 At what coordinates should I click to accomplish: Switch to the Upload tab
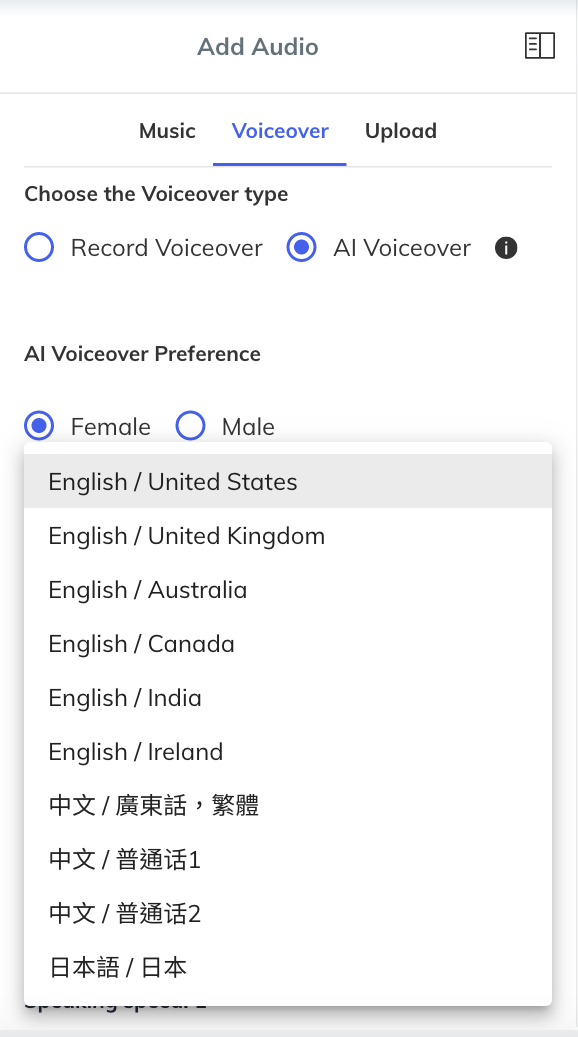(400, 131)
